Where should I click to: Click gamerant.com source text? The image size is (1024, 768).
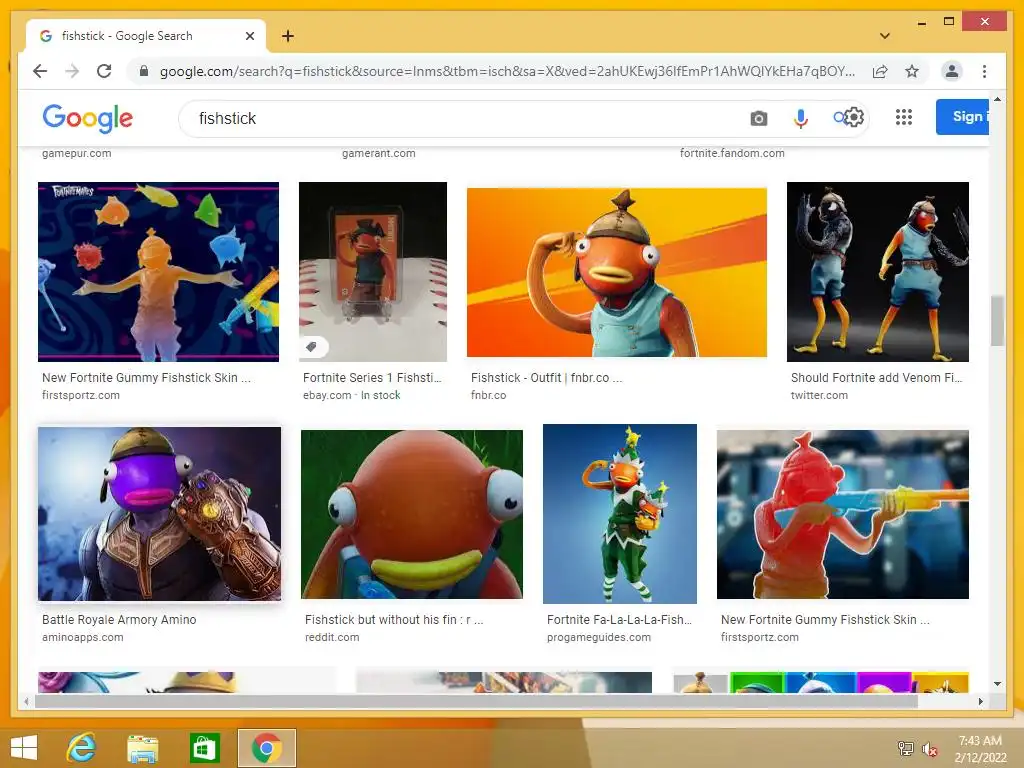coord(379,153)
